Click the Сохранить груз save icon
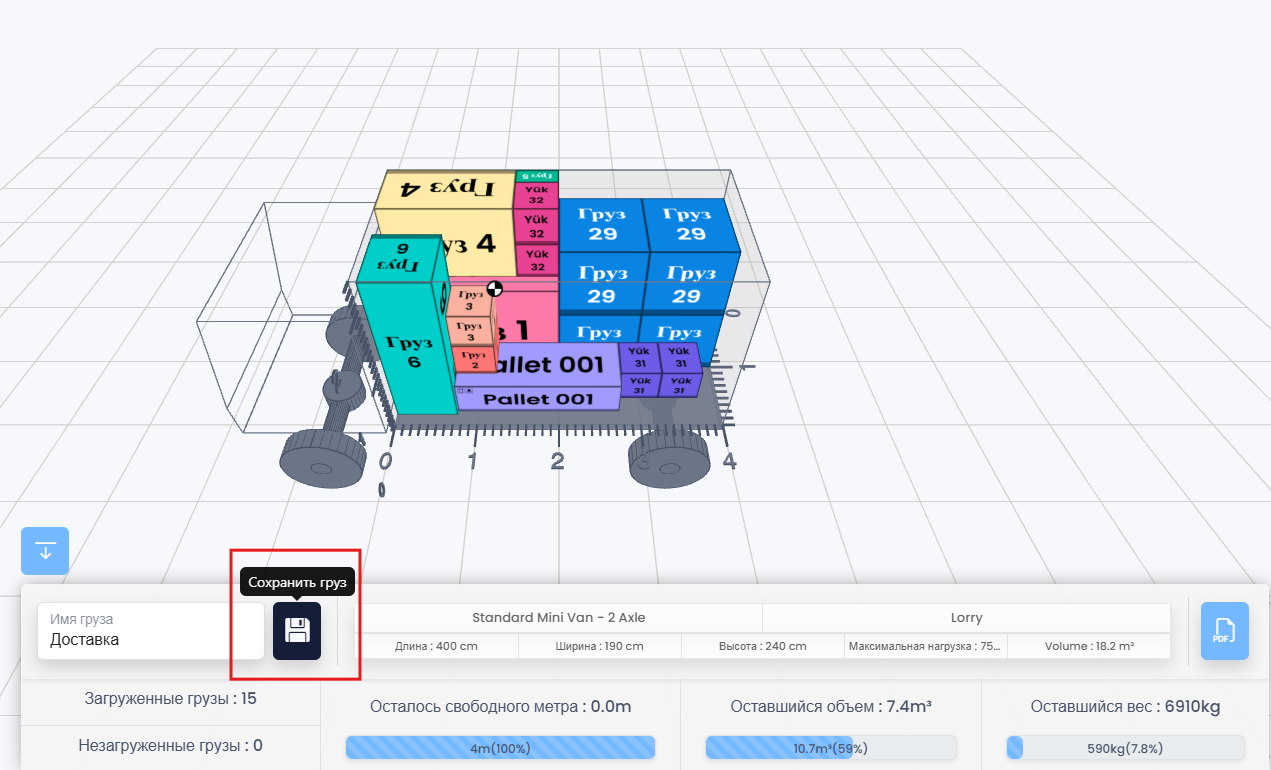Screen dimensions: 1271x770 [296, 632]
